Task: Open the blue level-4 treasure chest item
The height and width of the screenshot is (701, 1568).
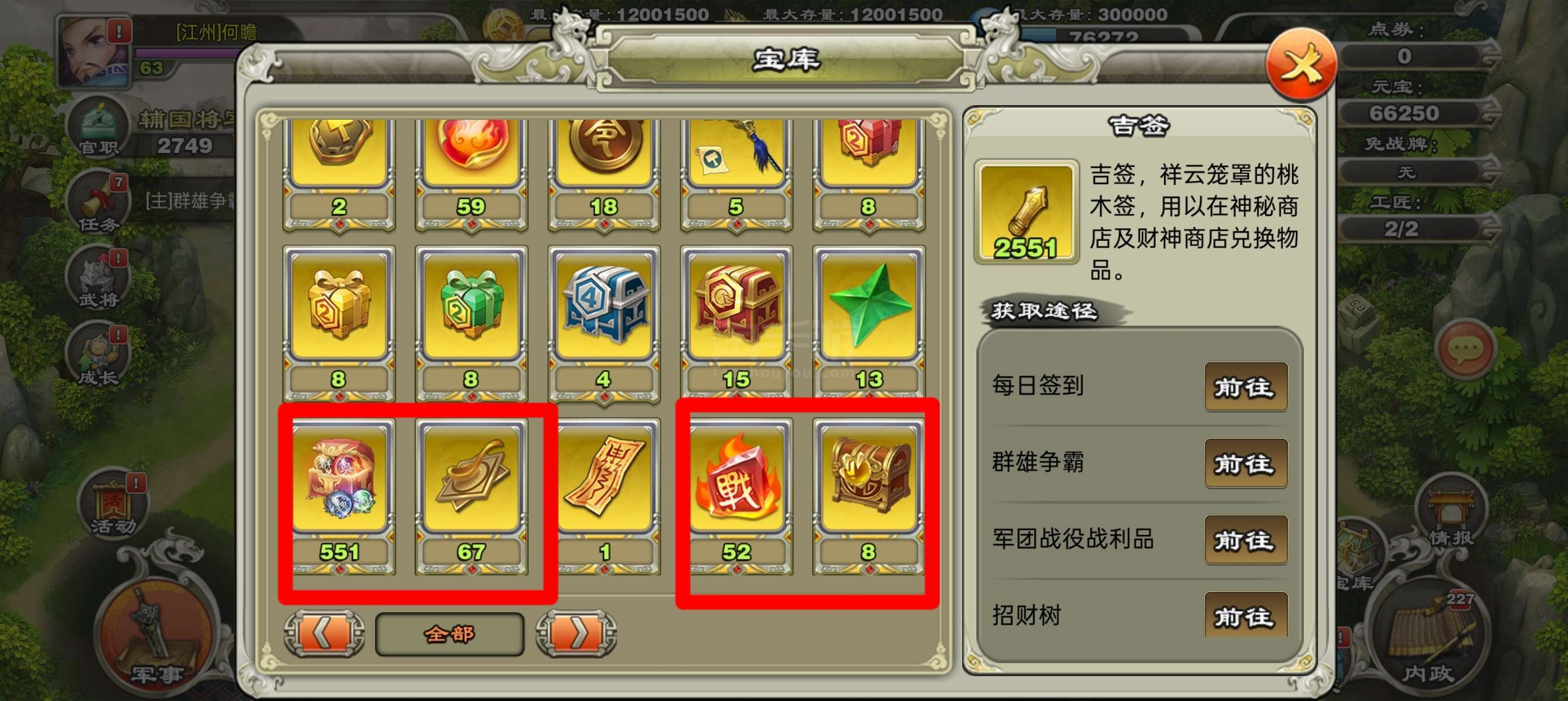Action: (x=604, y=323)
